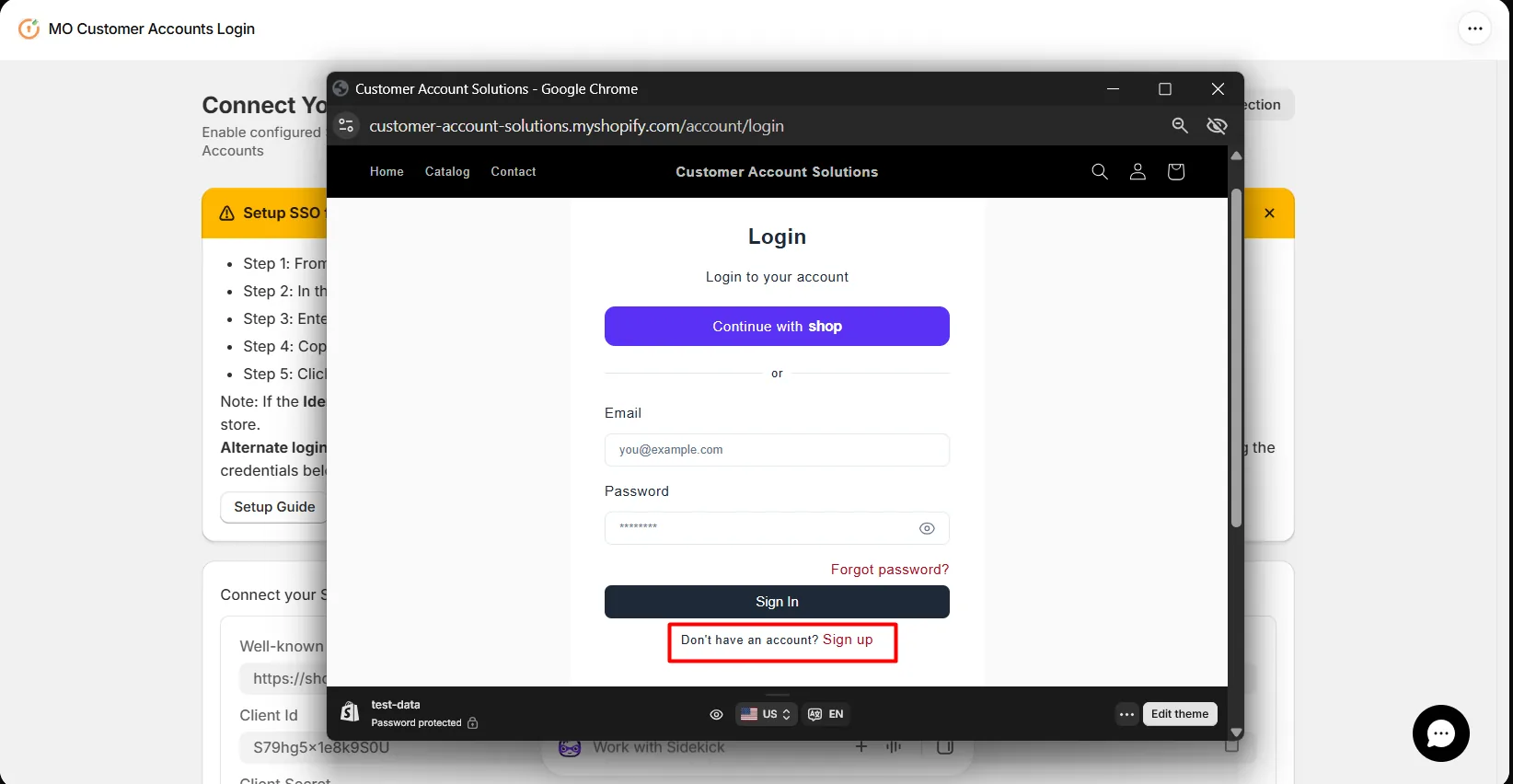Click the Sign In button
Screen dimensions: 1513x784
point(777,602)
